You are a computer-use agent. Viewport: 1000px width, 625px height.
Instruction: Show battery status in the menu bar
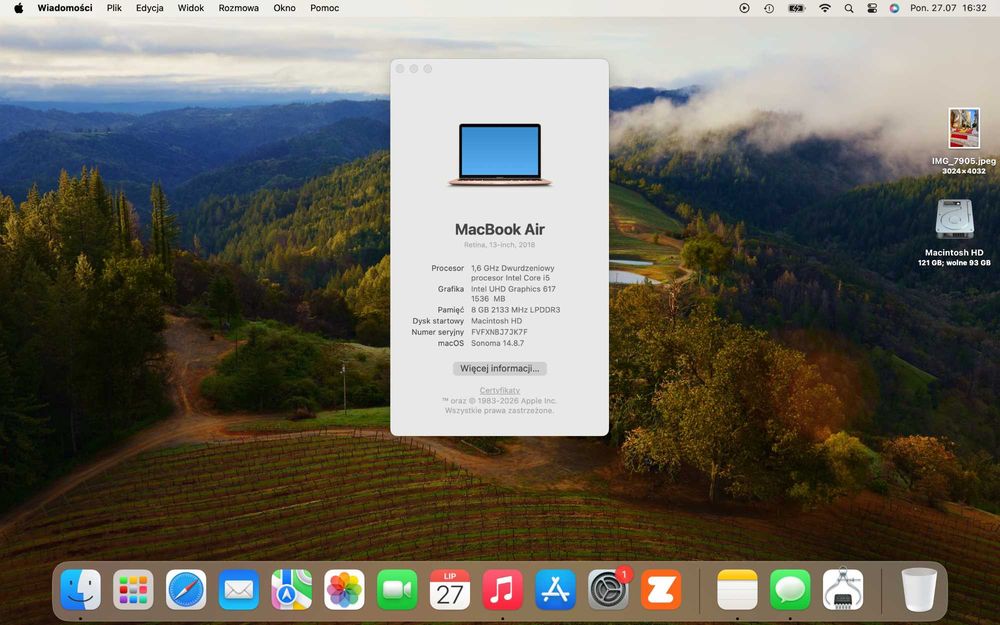click(x=796, y=8)
